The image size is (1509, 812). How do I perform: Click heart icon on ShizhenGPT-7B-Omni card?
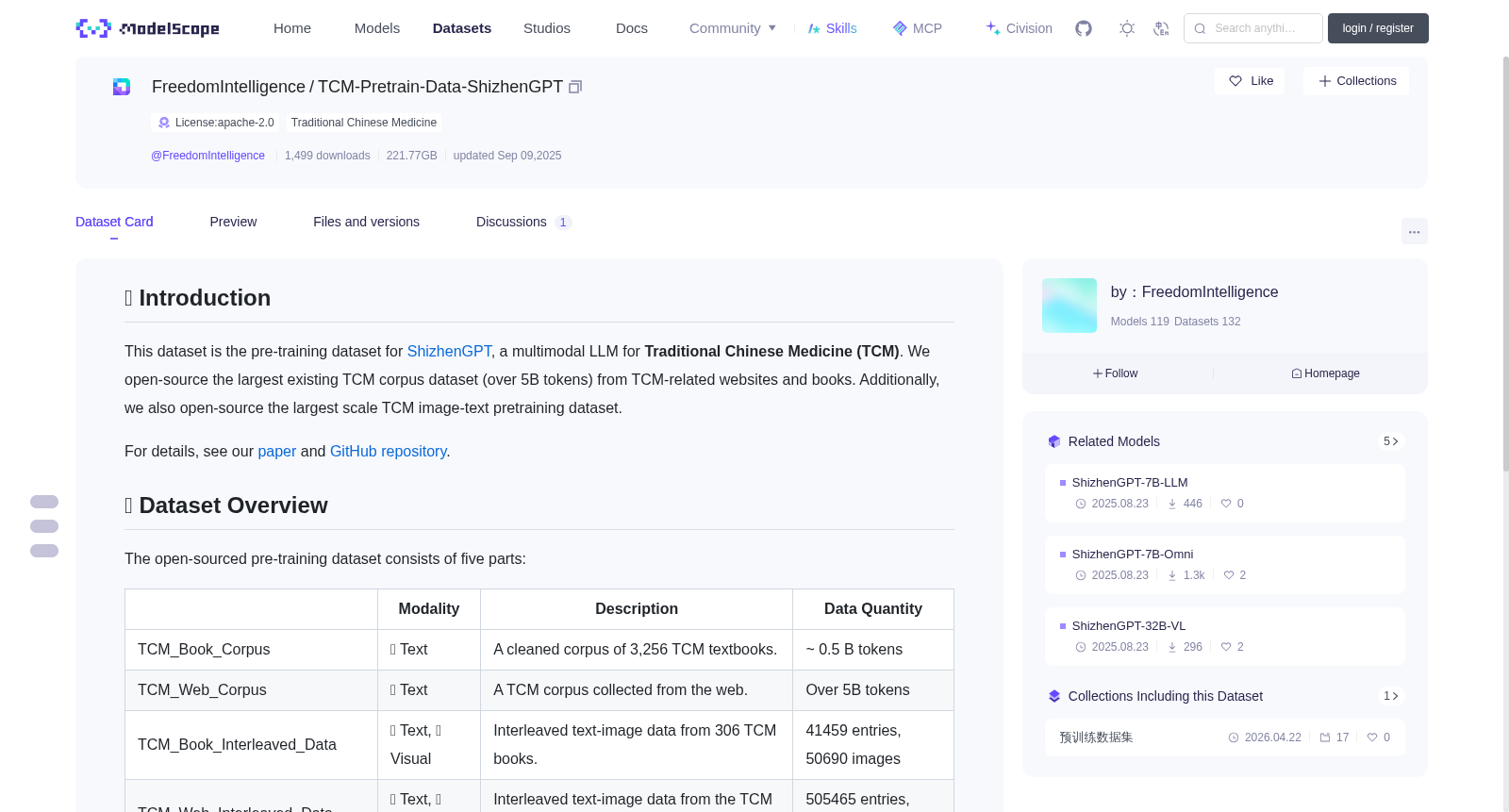[1229, 575]
